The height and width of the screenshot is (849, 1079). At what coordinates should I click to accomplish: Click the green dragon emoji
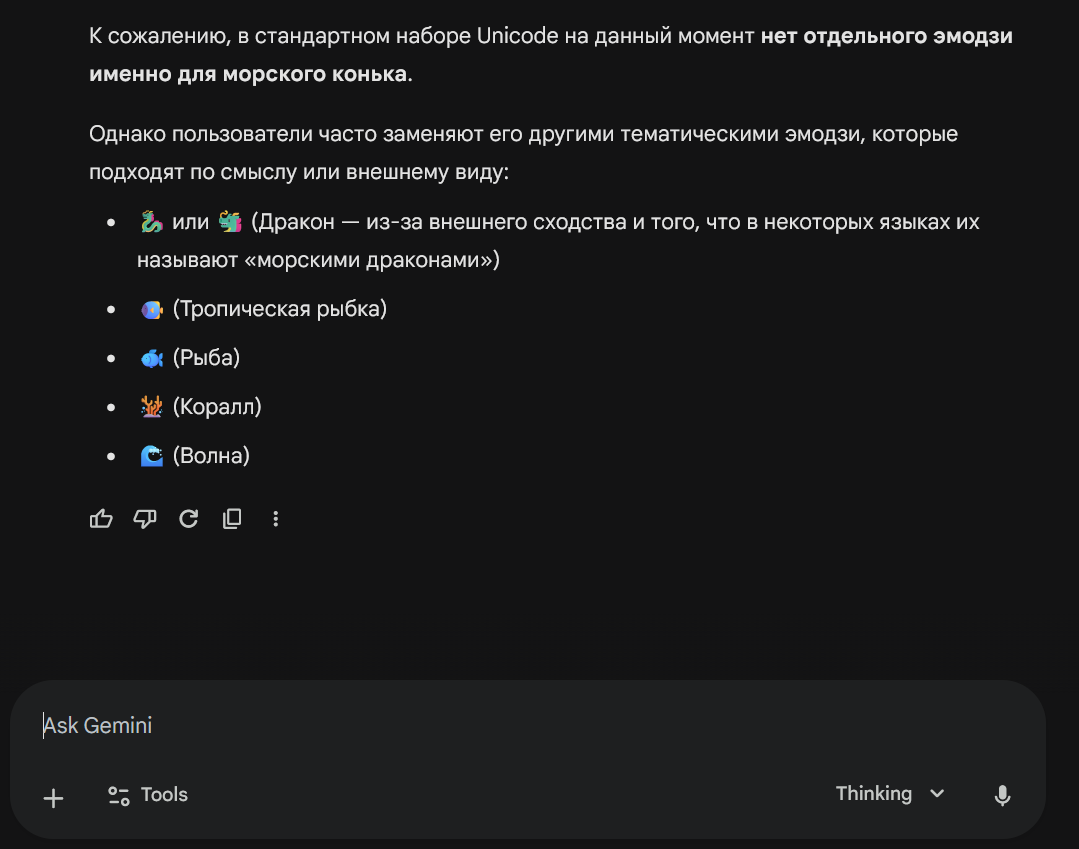click(x=151, y=222)
